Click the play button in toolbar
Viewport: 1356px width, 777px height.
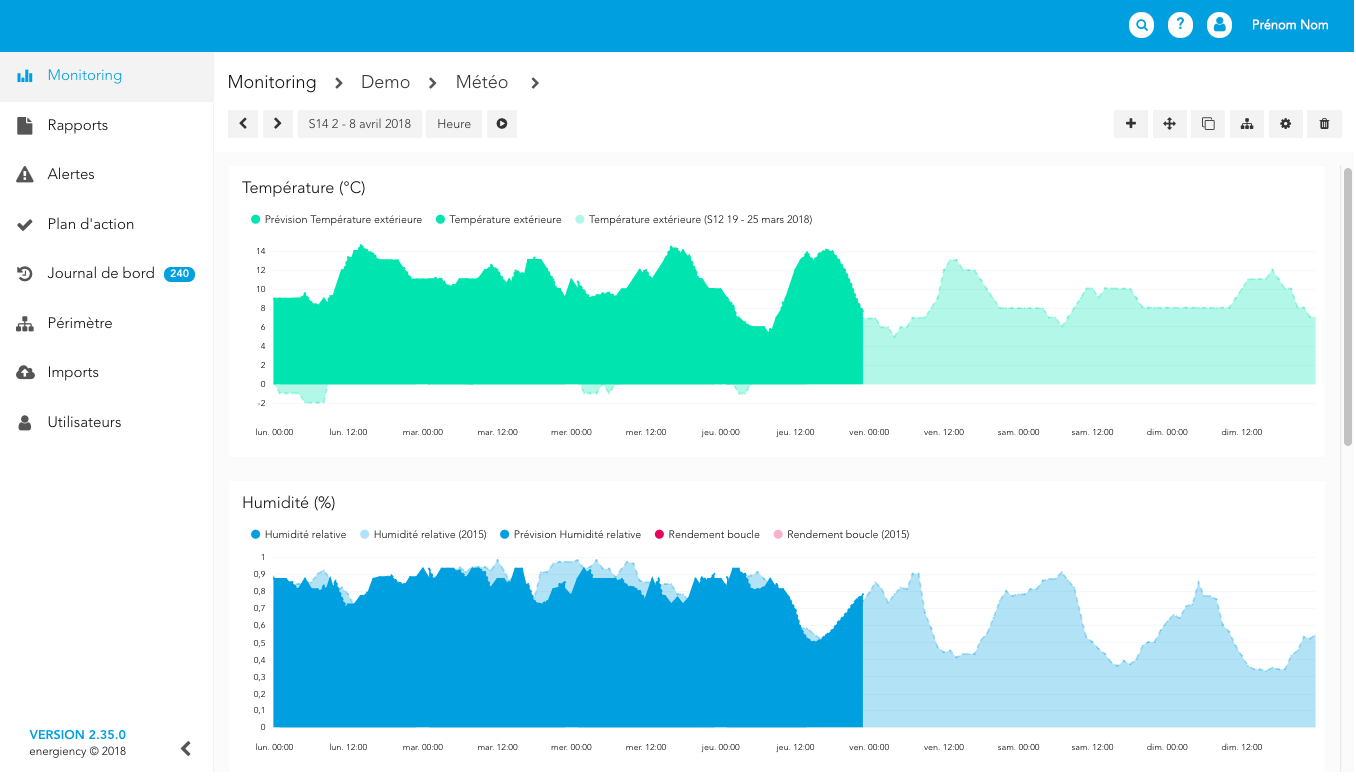[x=502, y=124]
